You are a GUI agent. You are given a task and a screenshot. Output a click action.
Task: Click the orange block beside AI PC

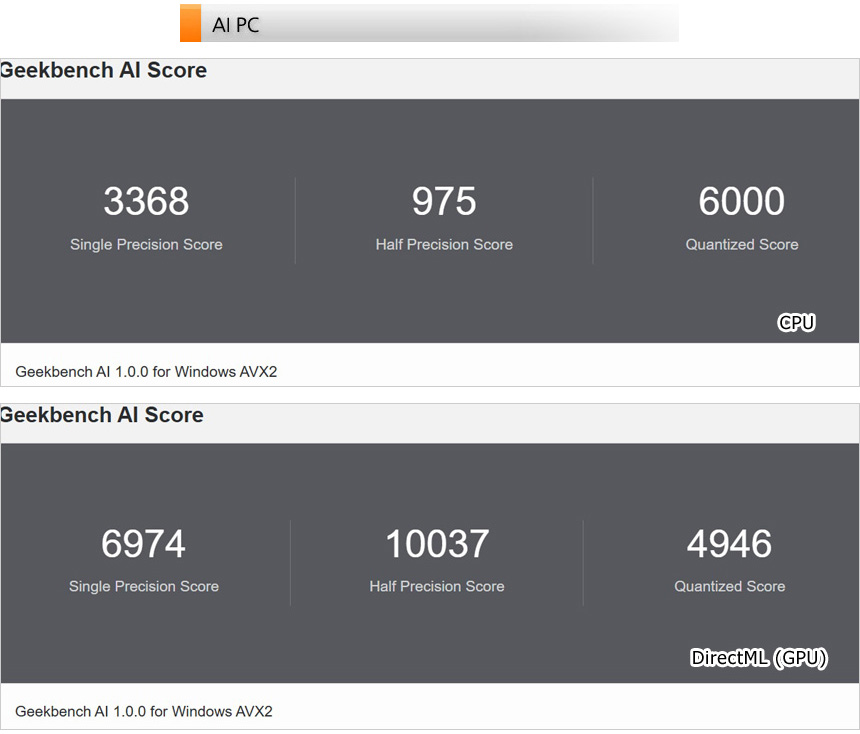190,24
